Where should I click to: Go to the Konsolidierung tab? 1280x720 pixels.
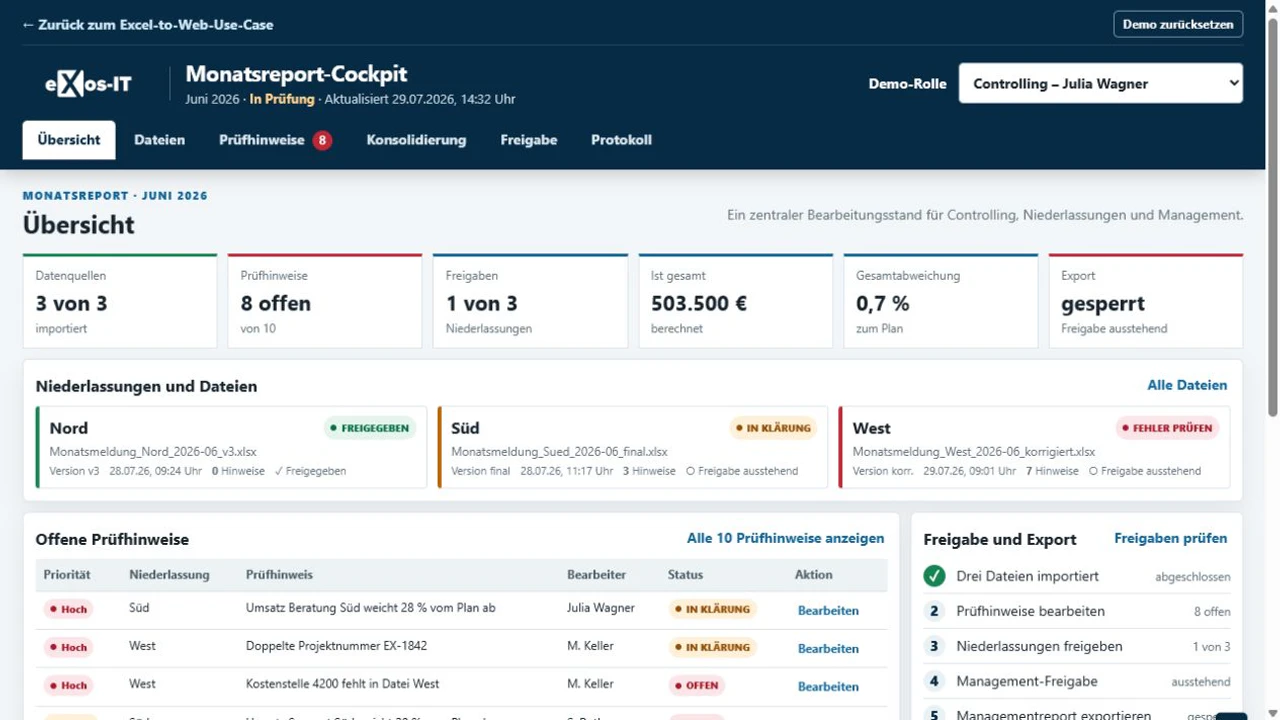coord(416,140)
